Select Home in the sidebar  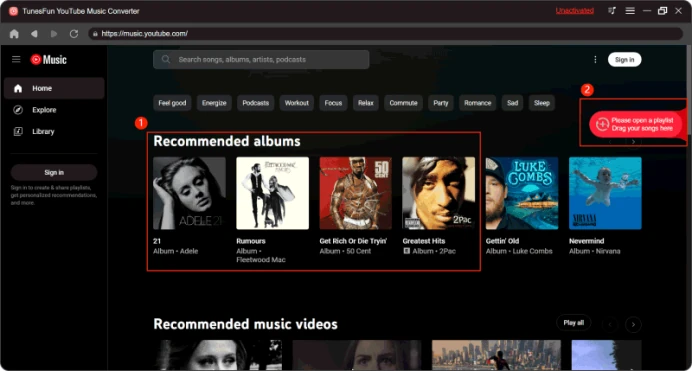54,88
